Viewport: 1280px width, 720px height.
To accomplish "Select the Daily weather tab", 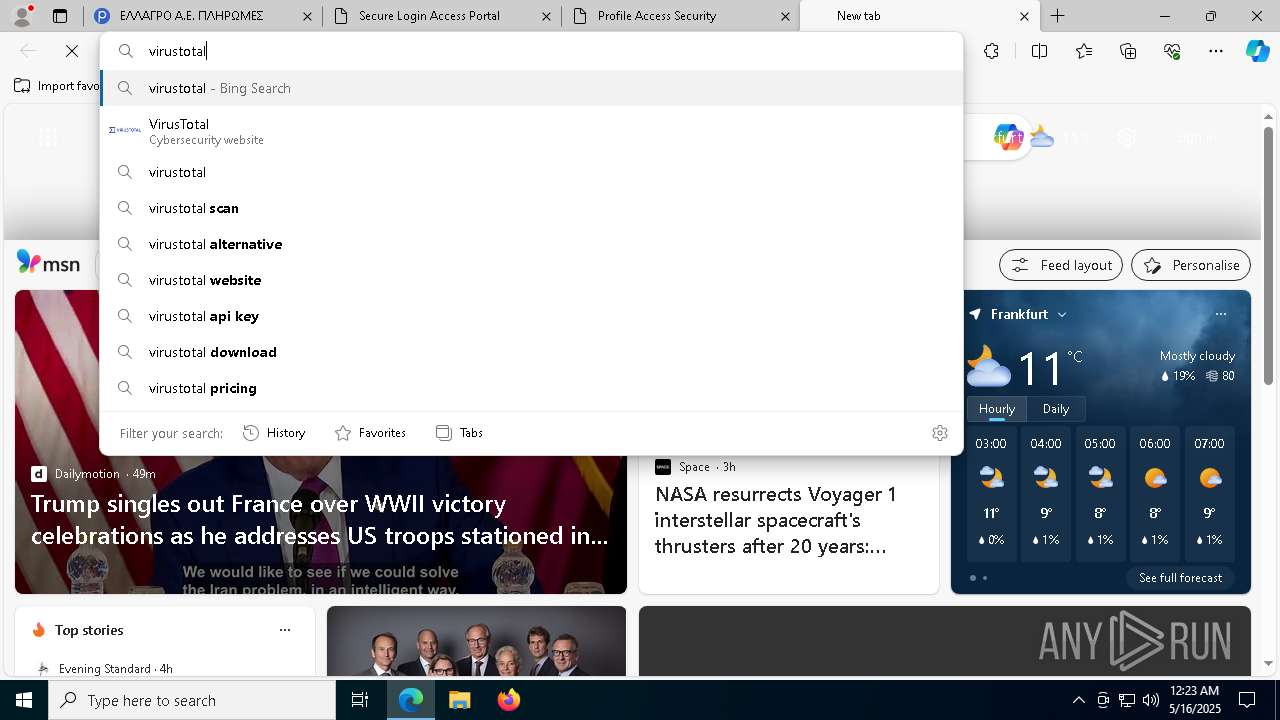I will 1056,408.
